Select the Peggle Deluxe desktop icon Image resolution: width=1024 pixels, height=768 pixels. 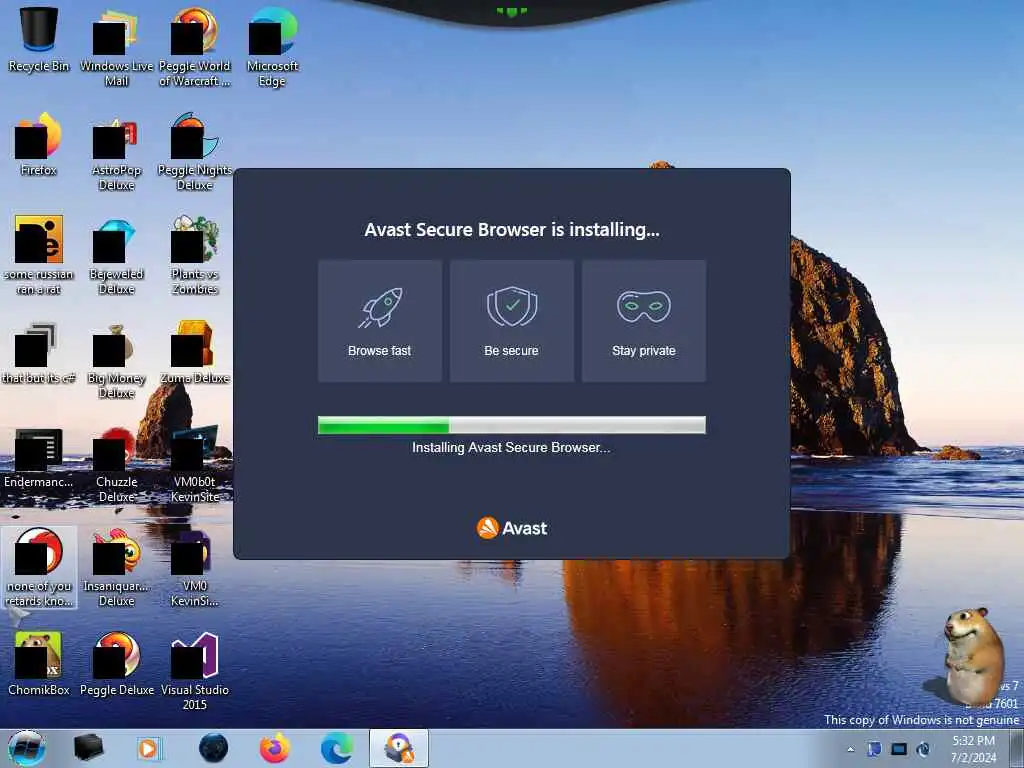tap(116, 664)
